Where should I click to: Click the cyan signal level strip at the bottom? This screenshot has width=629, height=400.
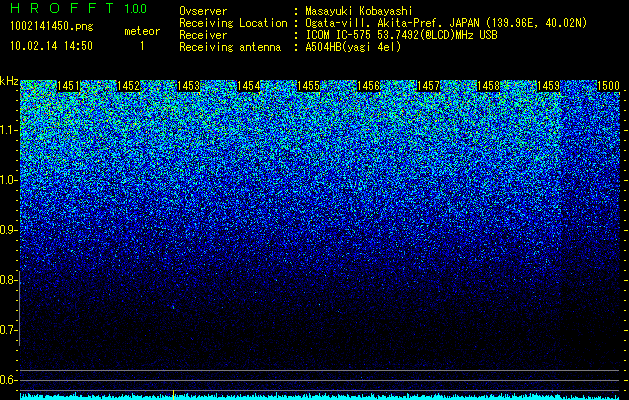[320, 396]
